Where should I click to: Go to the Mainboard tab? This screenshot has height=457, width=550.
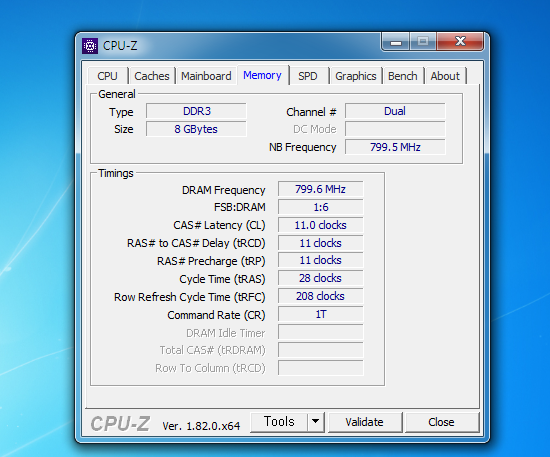click(x=206, y=76)
